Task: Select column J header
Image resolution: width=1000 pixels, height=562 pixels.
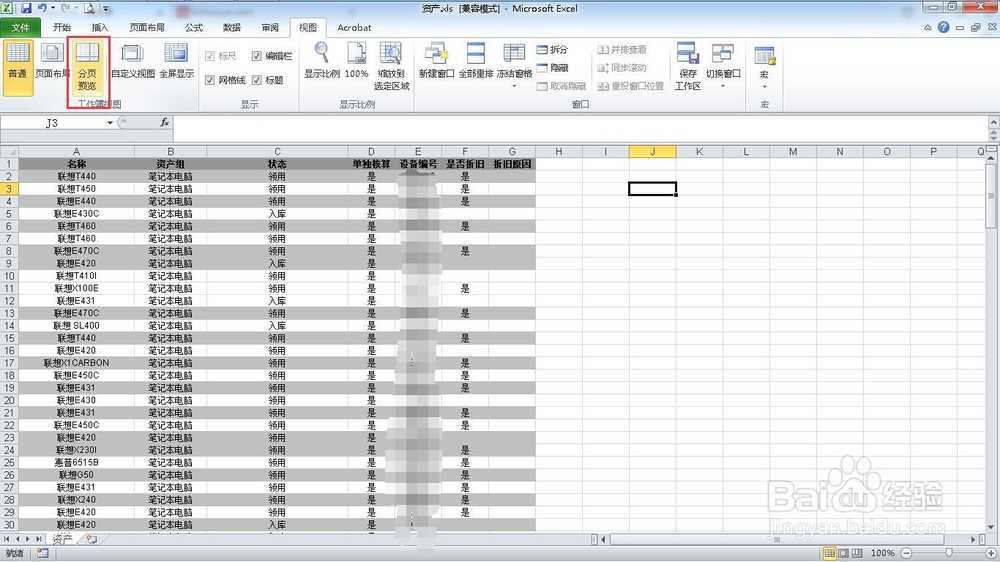Action: pyautogui.click(x=652, y=152)
